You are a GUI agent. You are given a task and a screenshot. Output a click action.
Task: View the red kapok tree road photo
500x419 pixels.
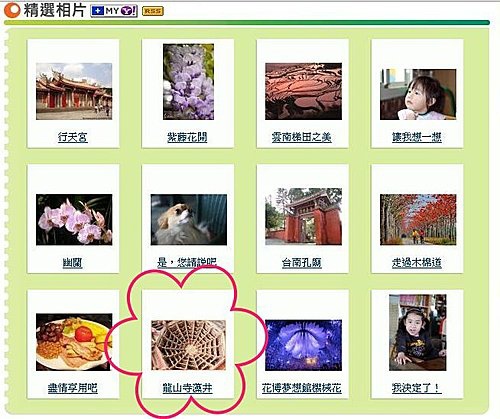pyautogui.click(x=418, y=220)
